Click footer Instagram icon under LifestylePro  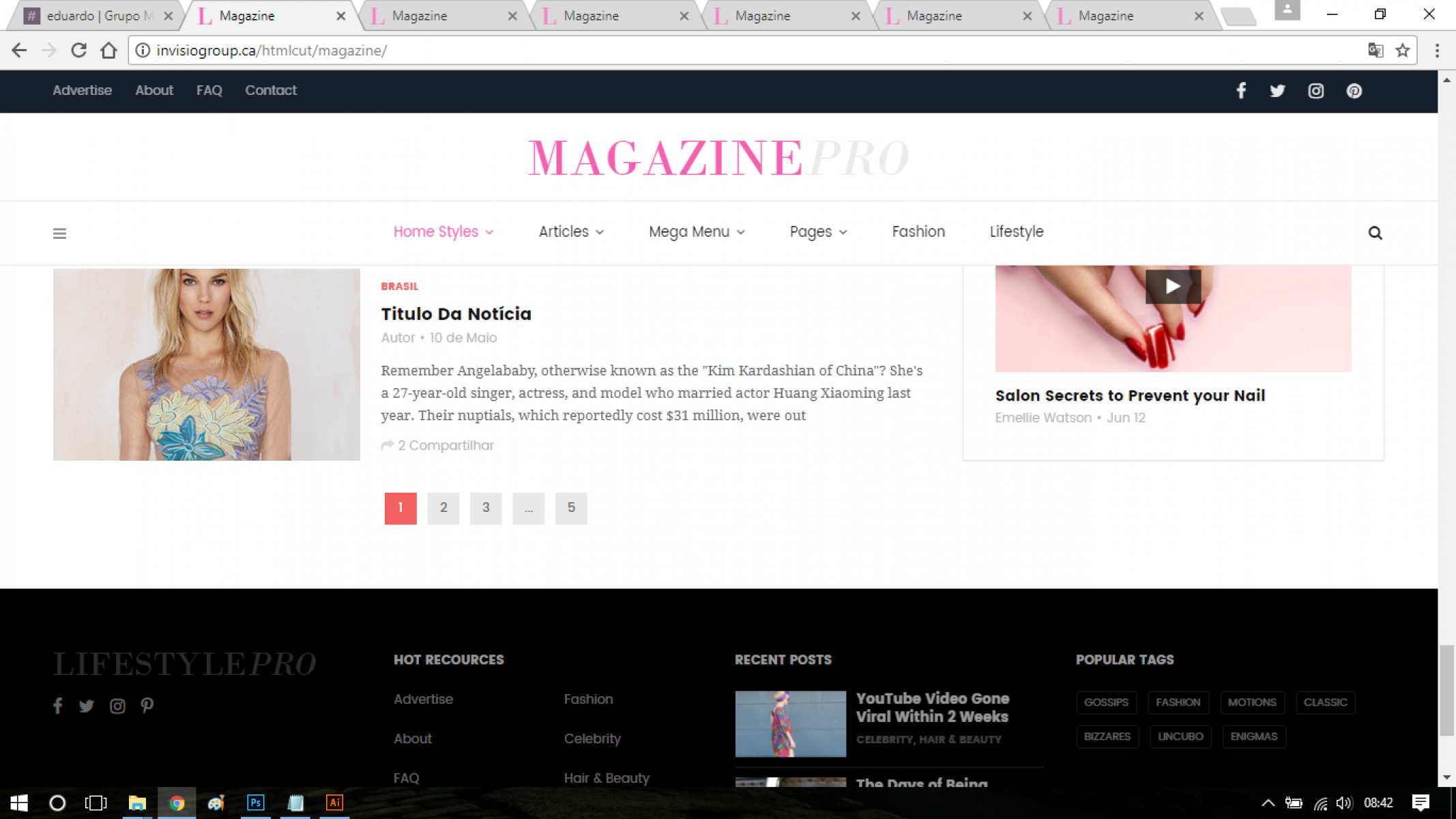click(117, 706)
